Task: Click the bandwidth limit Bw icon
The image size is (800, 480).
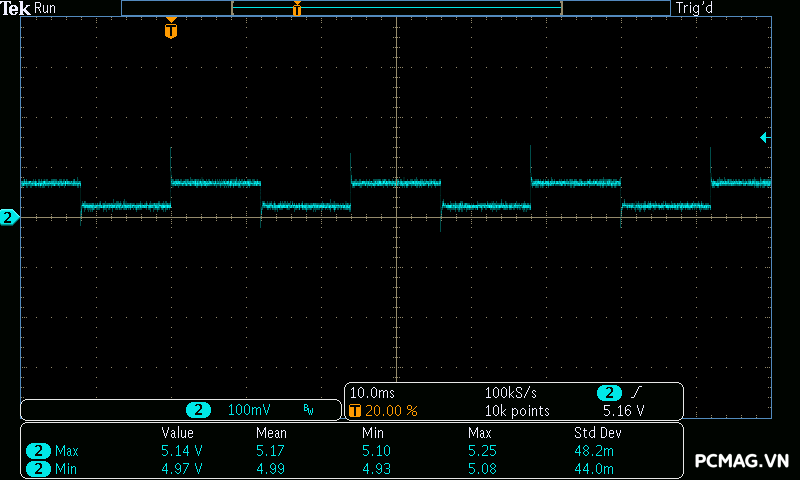Action: [308, 410]
